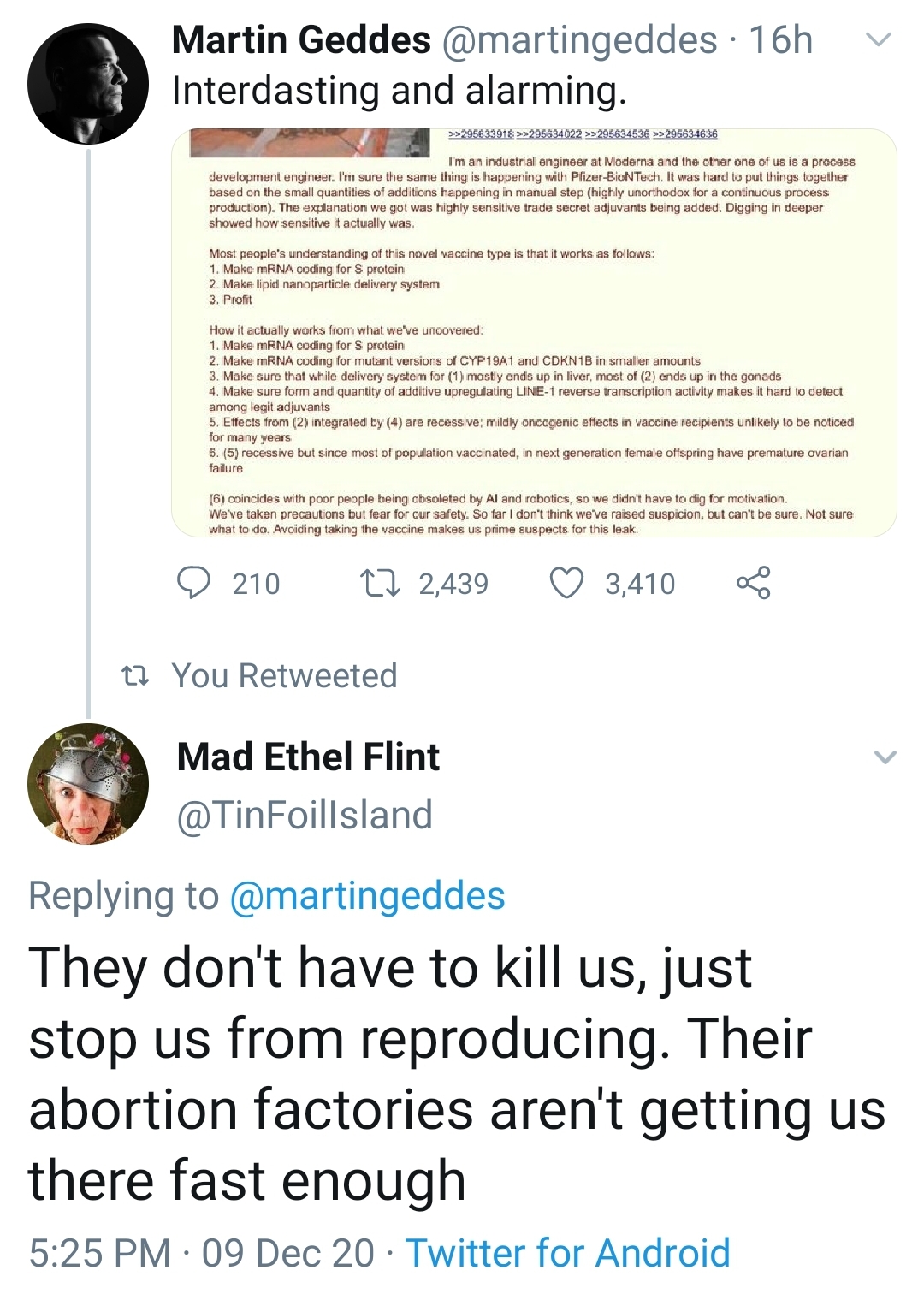Click the 16h timestamp on the top tweet
The image size is (924, 1300).
click(x=780, y=40)
